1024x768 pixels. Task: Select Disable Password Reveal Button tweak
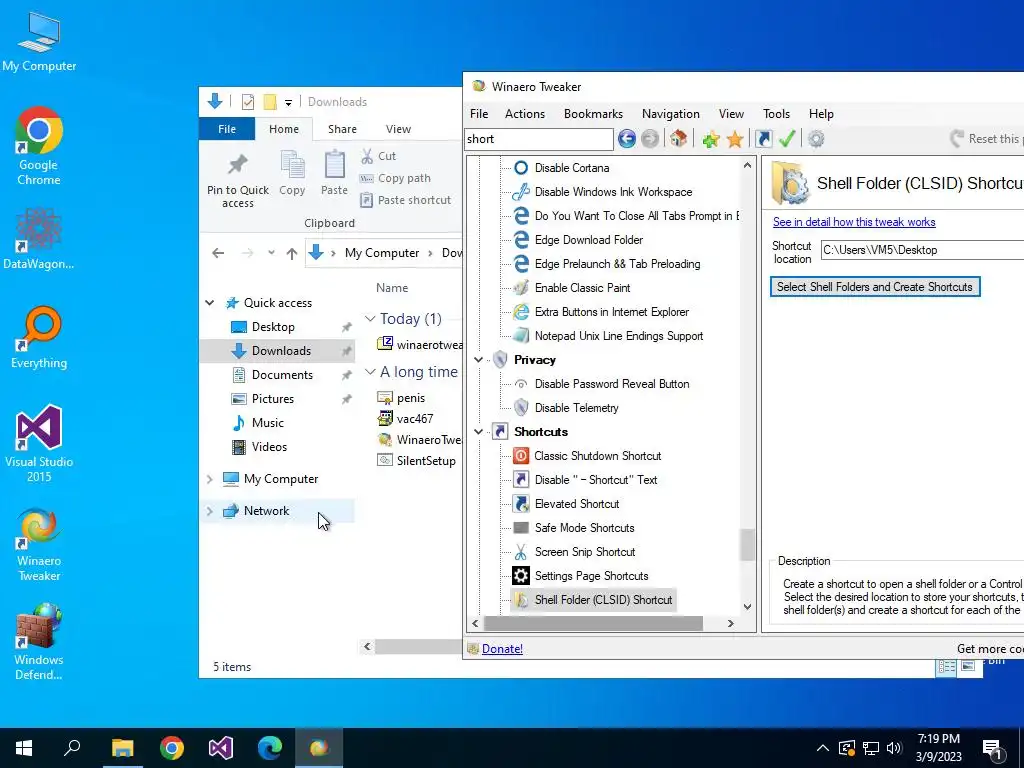click(611, 384)
